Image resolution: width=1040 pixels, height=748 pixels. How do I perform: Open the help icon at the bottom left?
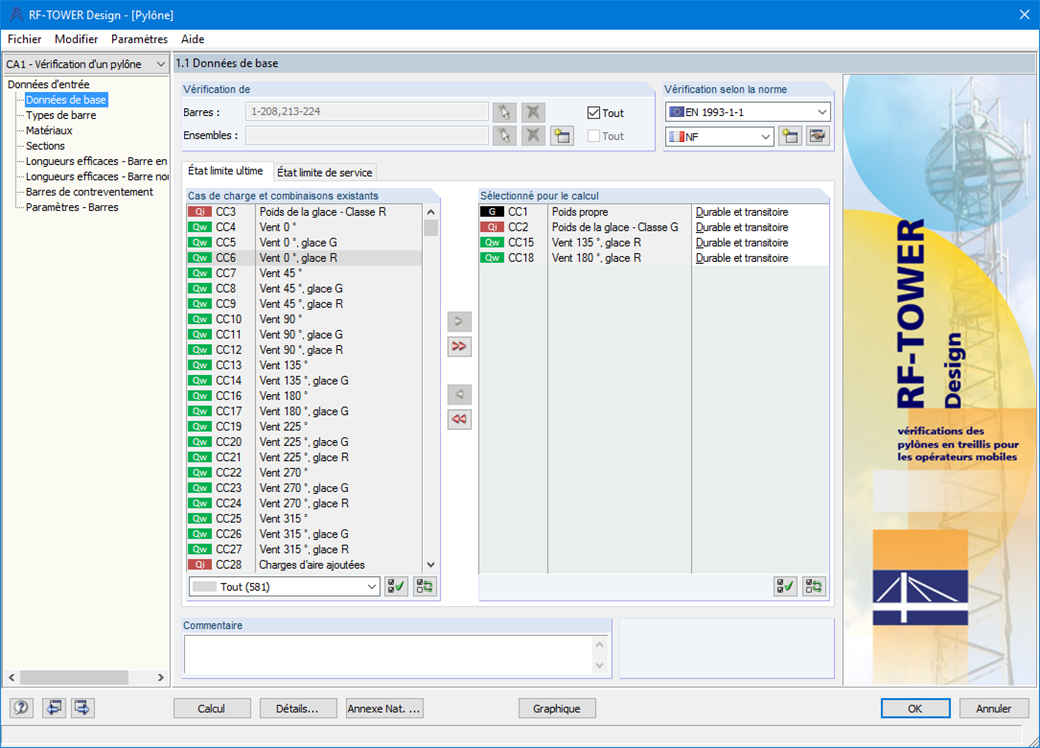pyautogui.click(x=21, y=708)
